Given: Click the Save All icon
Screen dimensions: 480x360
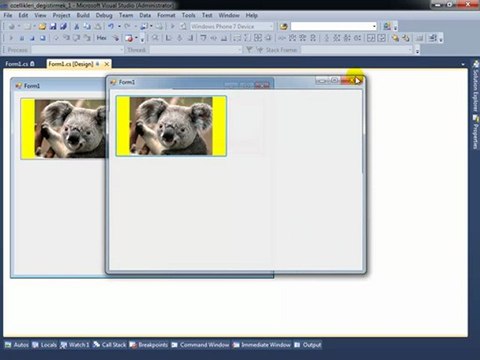Looking at the screenshot, I should click(x=63, y=26).
